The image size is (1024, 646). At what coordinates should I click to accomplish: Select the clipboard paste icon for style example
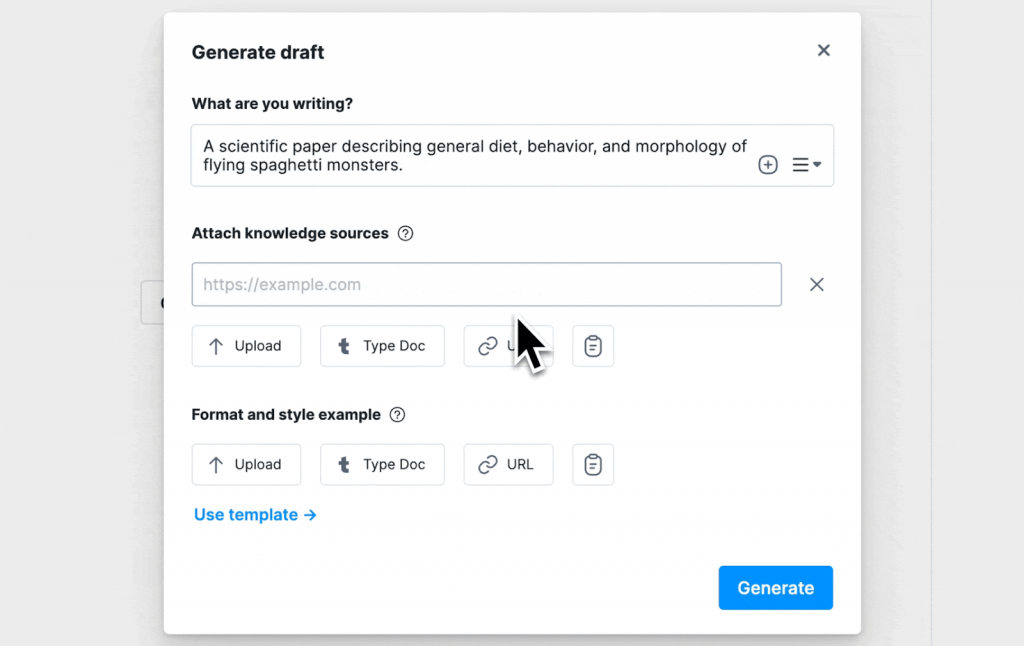coord(592,464)
